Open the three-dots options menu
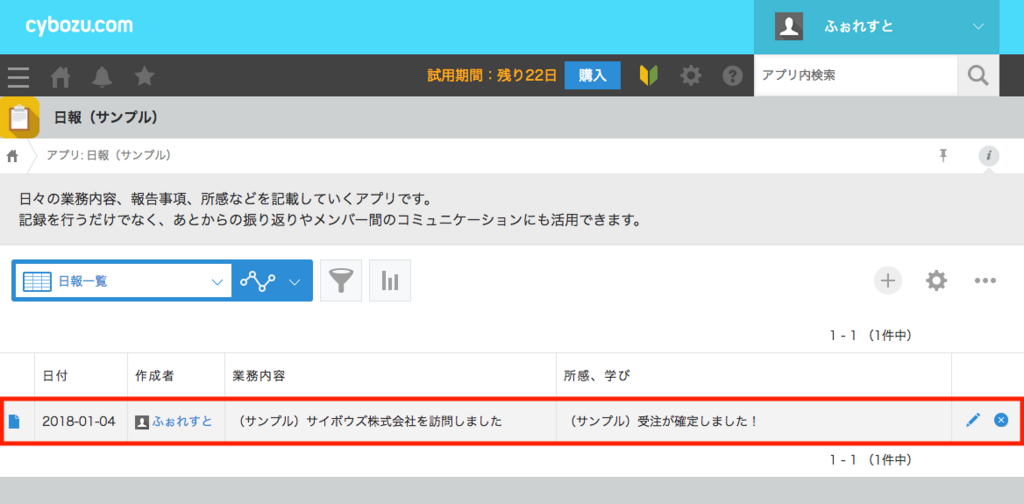The height and width of the screenshot is (504, 1024). [985, 281]
